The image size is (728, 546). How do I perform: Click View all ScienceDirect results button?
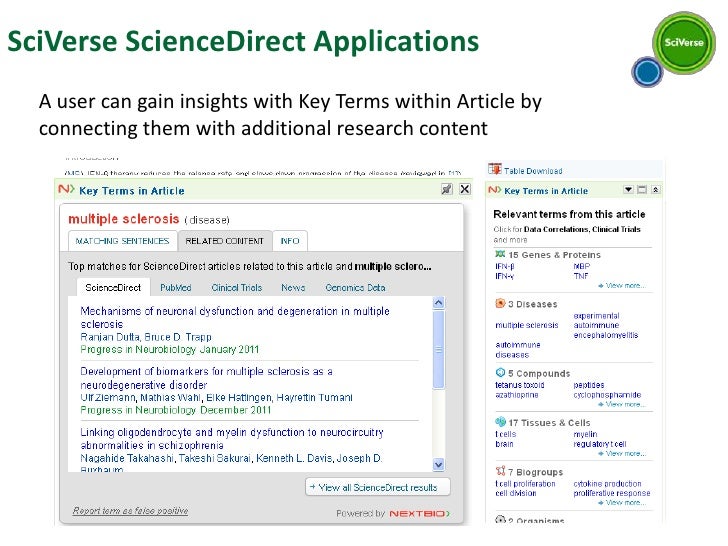pos(377,487)
